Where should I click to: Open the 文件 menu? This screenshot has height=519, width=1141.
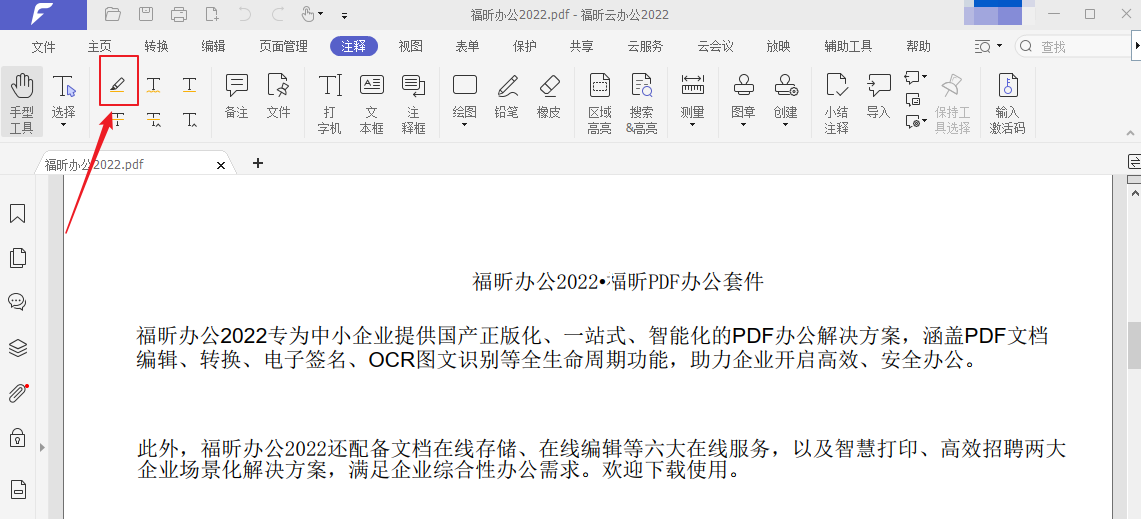[44, 47]
